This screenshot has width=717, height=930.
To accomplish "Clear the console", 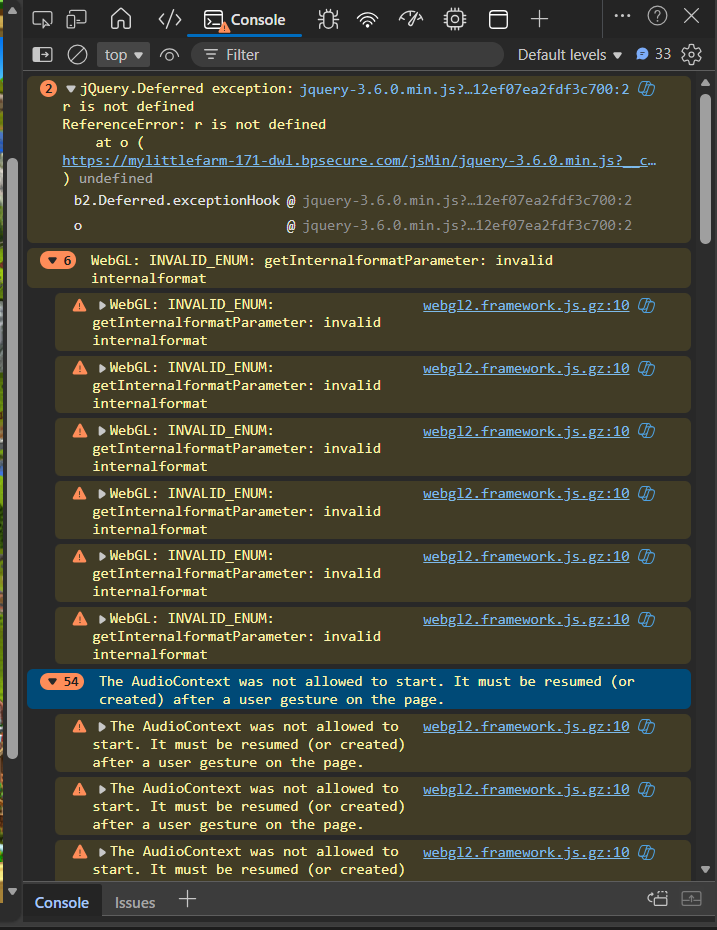I will (77, 55).
